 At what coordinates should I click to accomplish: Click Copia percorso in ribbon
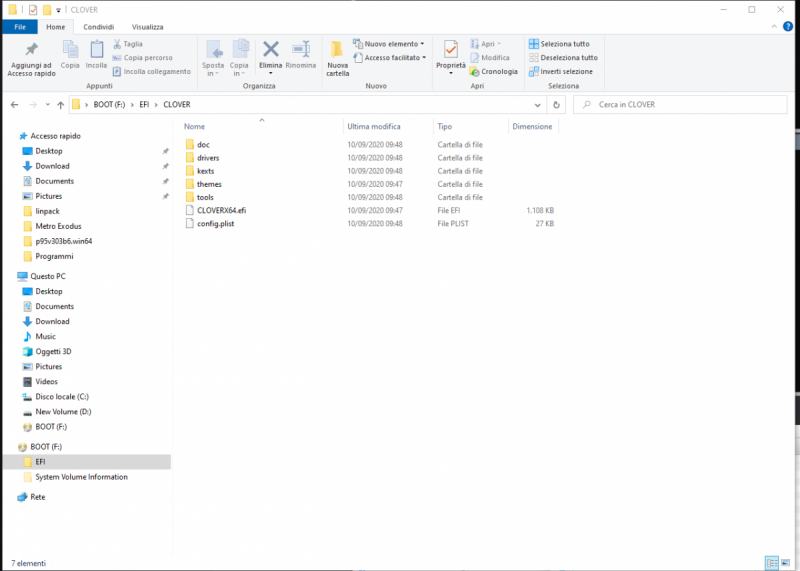(x=143, y=58)
